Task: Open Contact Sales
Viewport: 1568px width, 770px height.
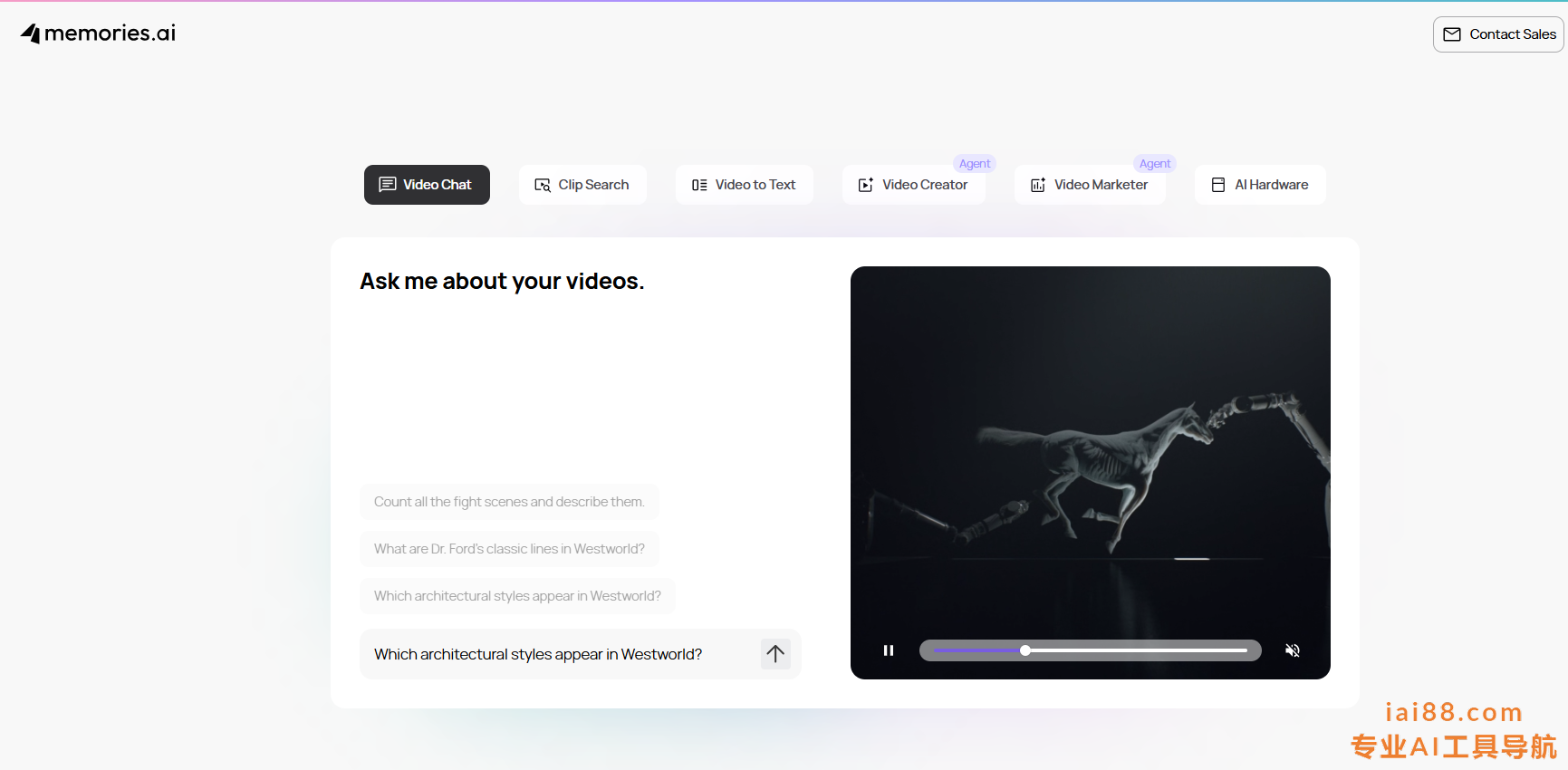Action: click(1498, 34)
